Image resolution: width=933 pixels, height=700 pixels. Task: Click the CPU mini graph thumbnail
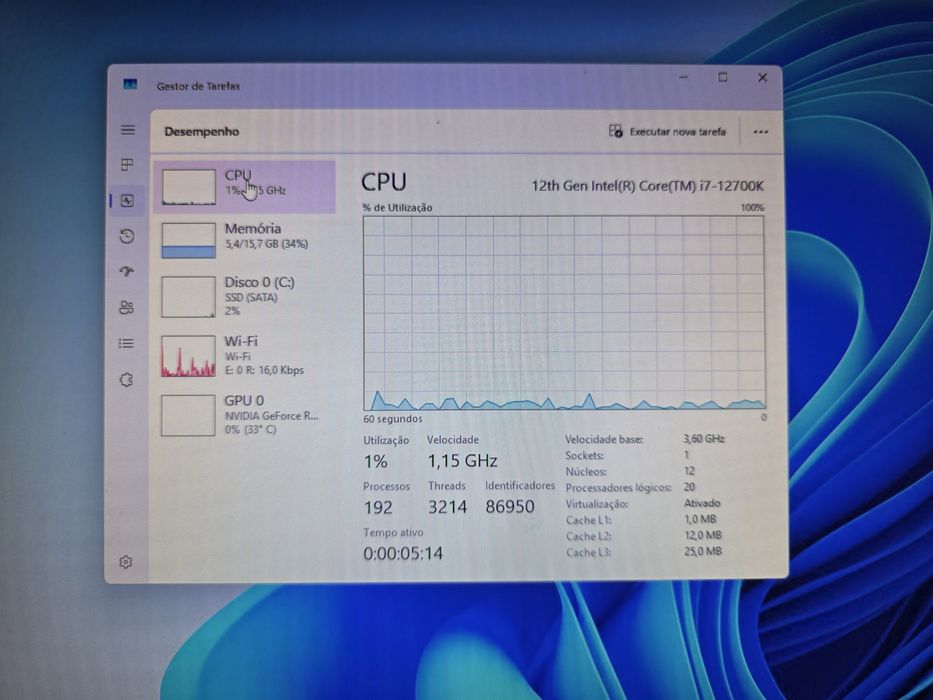pyautogui.click(x=189, y=187)
